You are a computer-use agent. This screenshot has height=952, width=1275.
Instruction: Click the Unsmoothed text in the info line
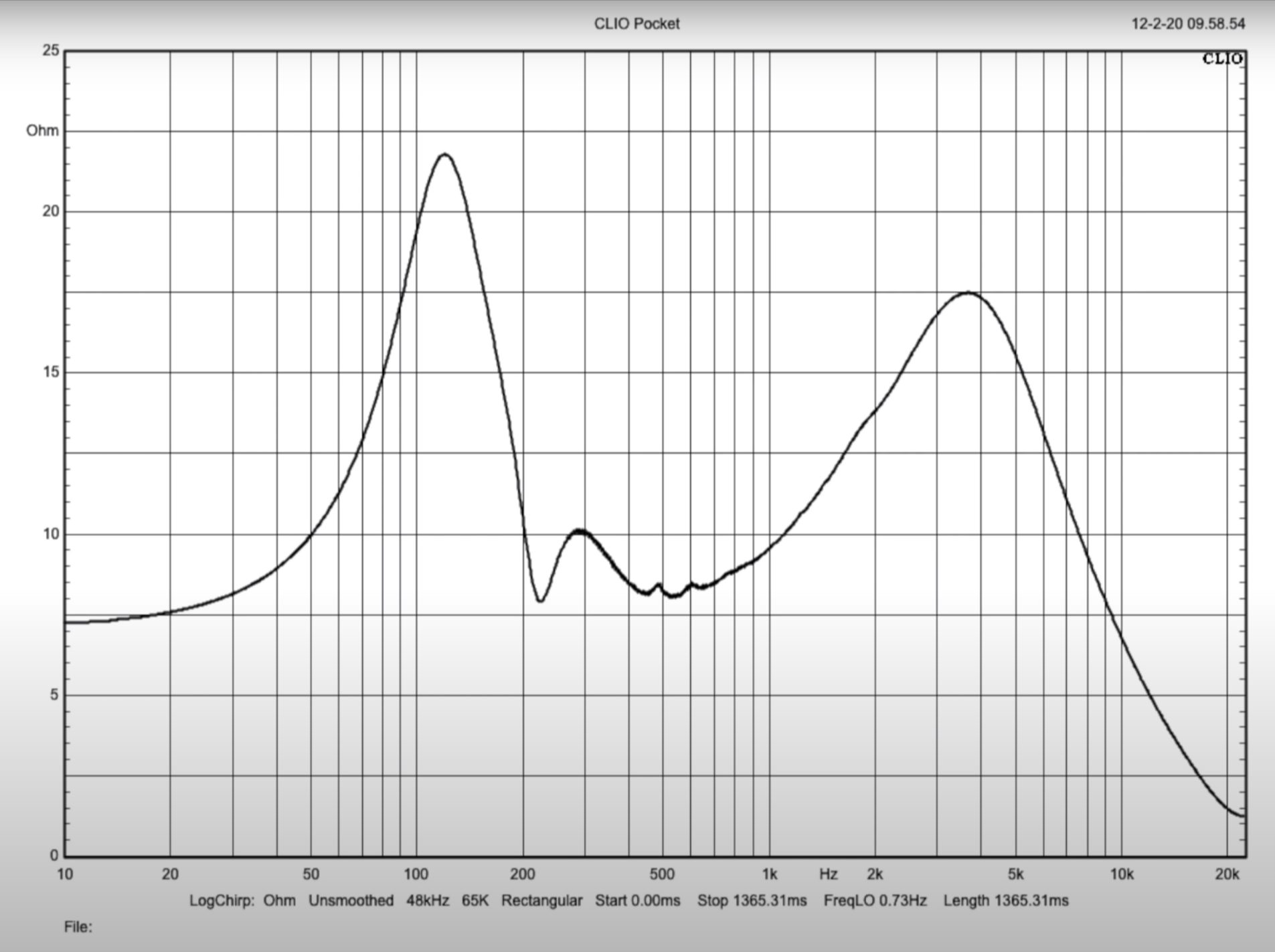pos(351,900)
